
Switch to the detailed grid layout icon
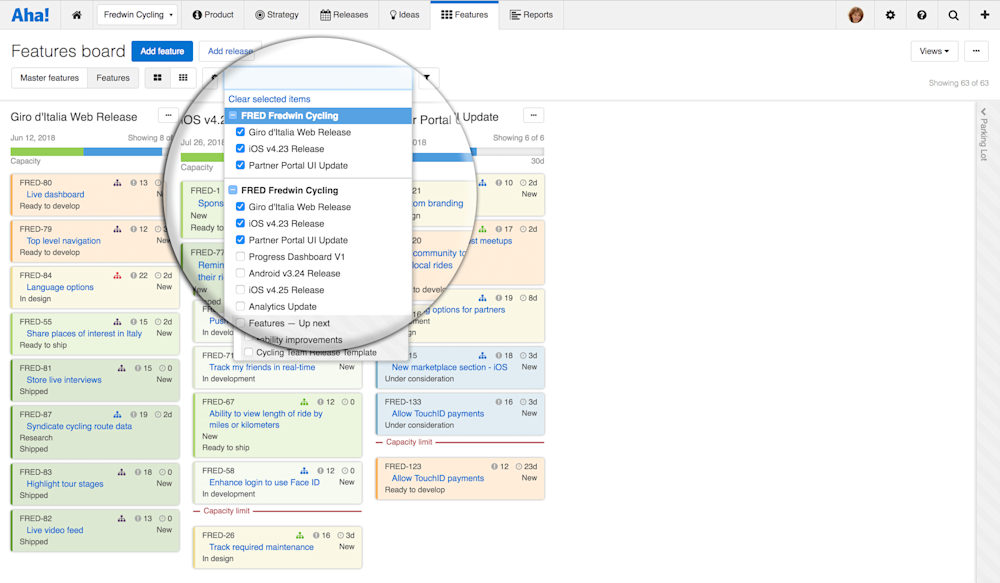183,77
